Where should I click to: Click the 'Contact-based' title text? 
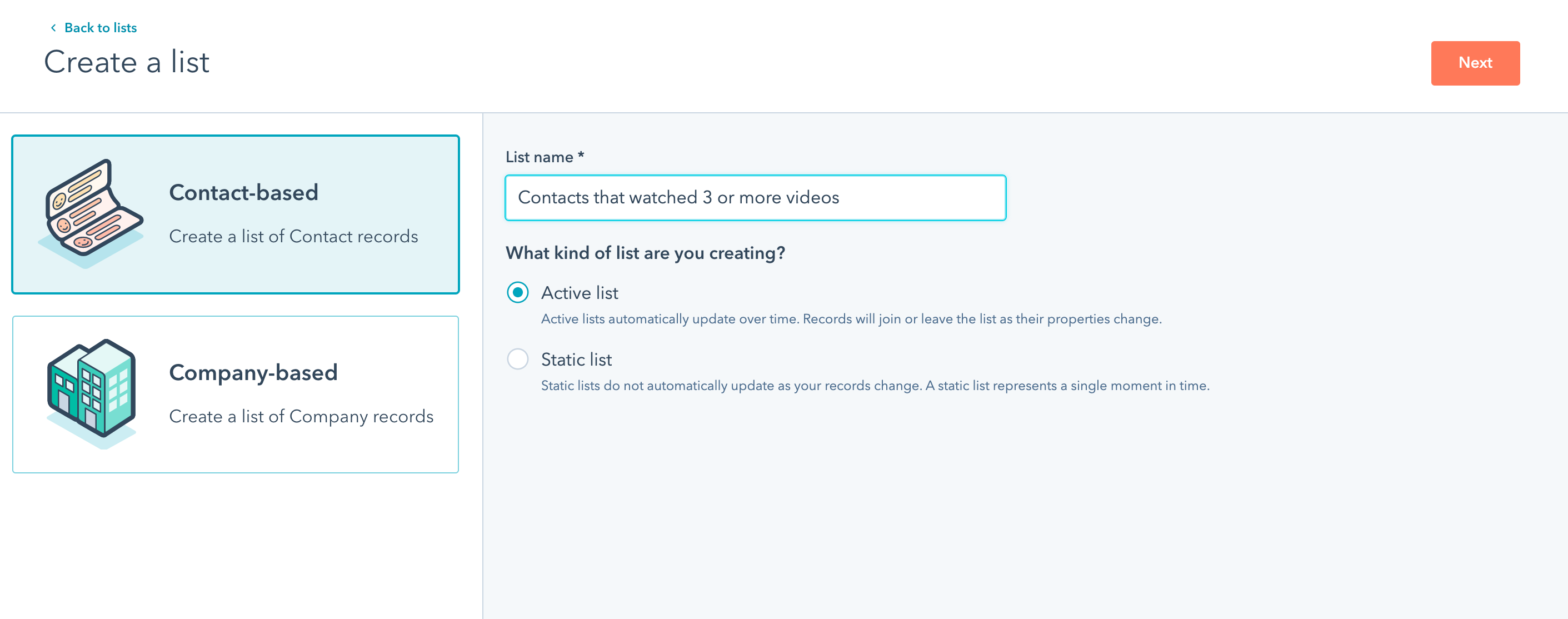pos(243,192)
